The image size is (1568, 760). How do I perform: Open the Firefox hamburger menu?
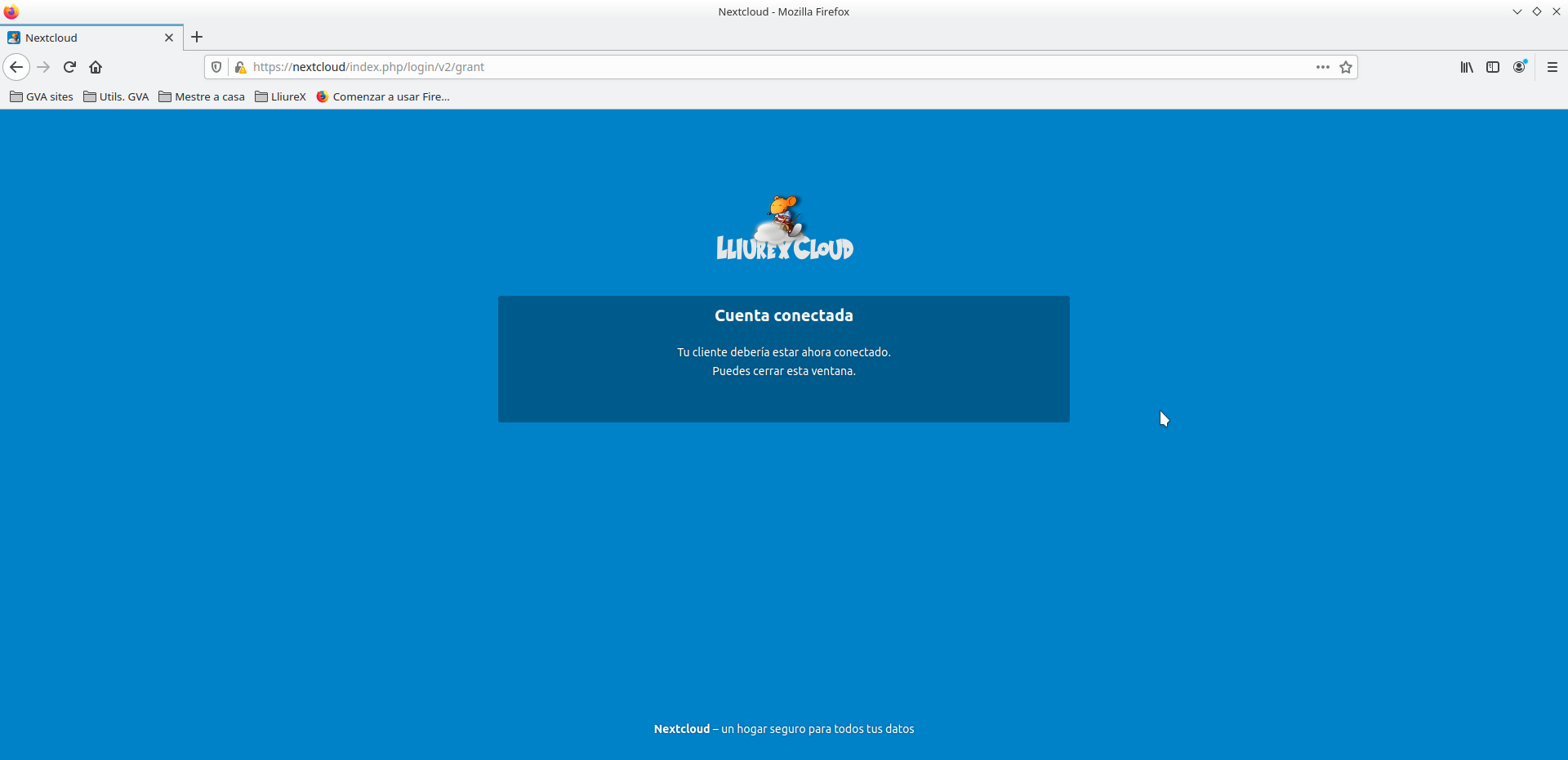click(x=1552, y=67)
